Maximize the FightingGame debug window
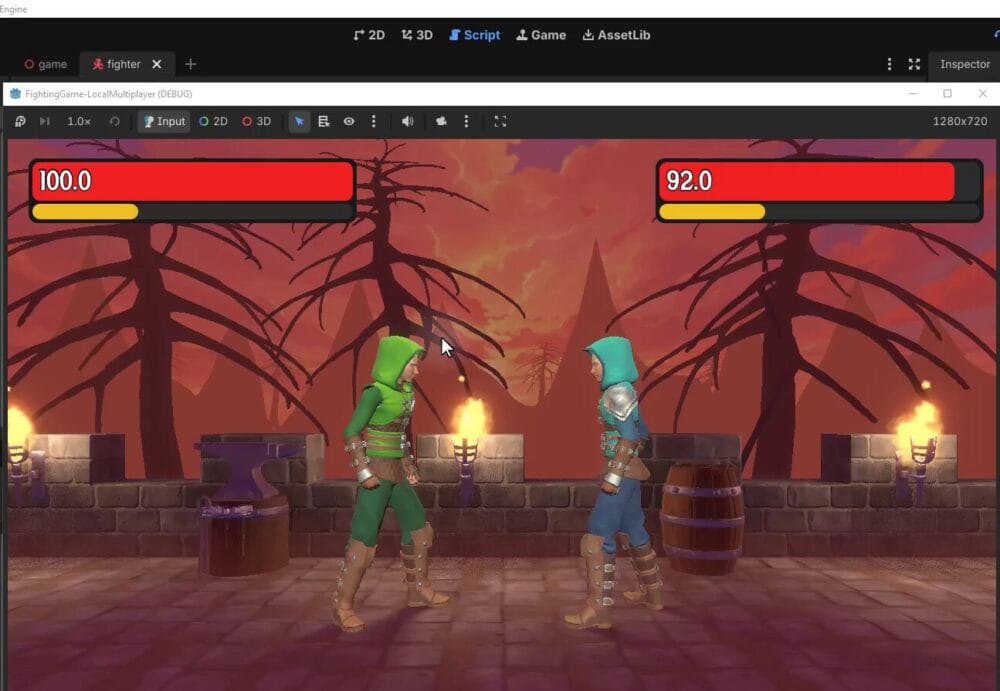Viewport: 1000px width, 691px height. 948,94
